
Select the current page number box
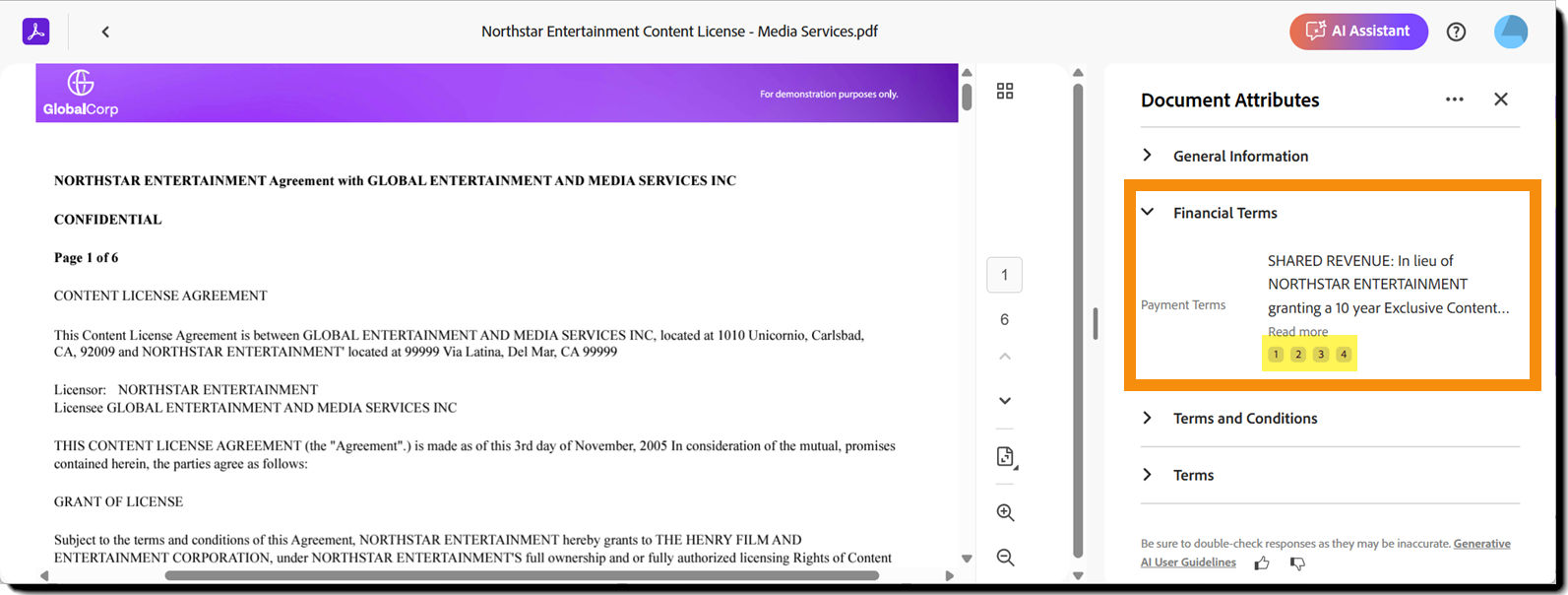tap(1004, 275)
